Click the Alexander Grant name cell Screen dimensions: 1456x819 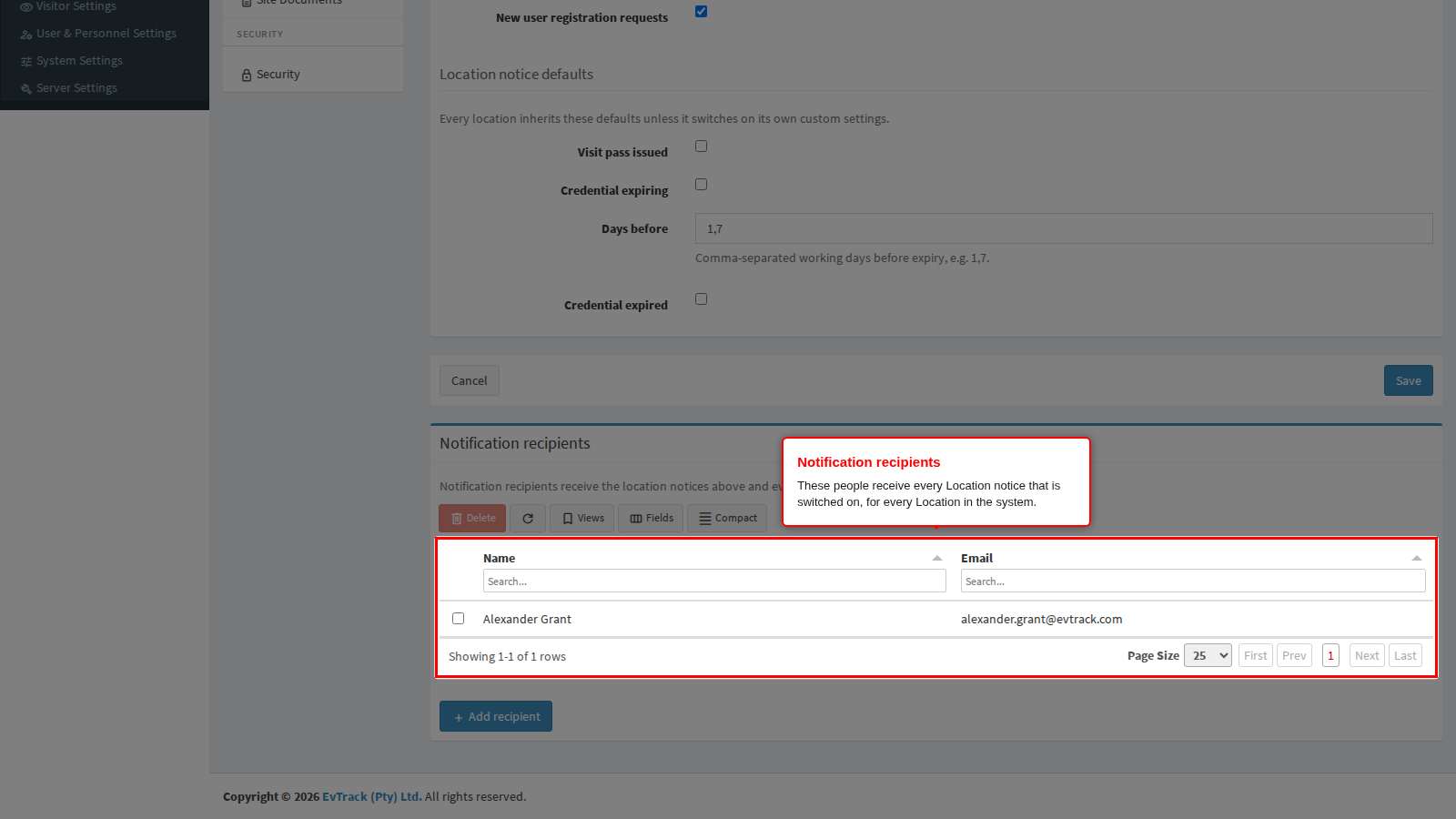pyautogui.click(x=527, y=619)
